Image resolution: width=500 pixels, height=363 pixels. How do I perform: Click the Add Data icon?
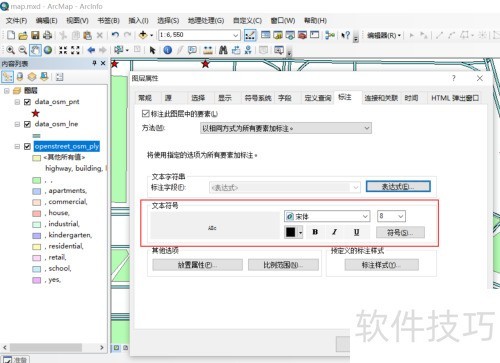coord(143,35)
